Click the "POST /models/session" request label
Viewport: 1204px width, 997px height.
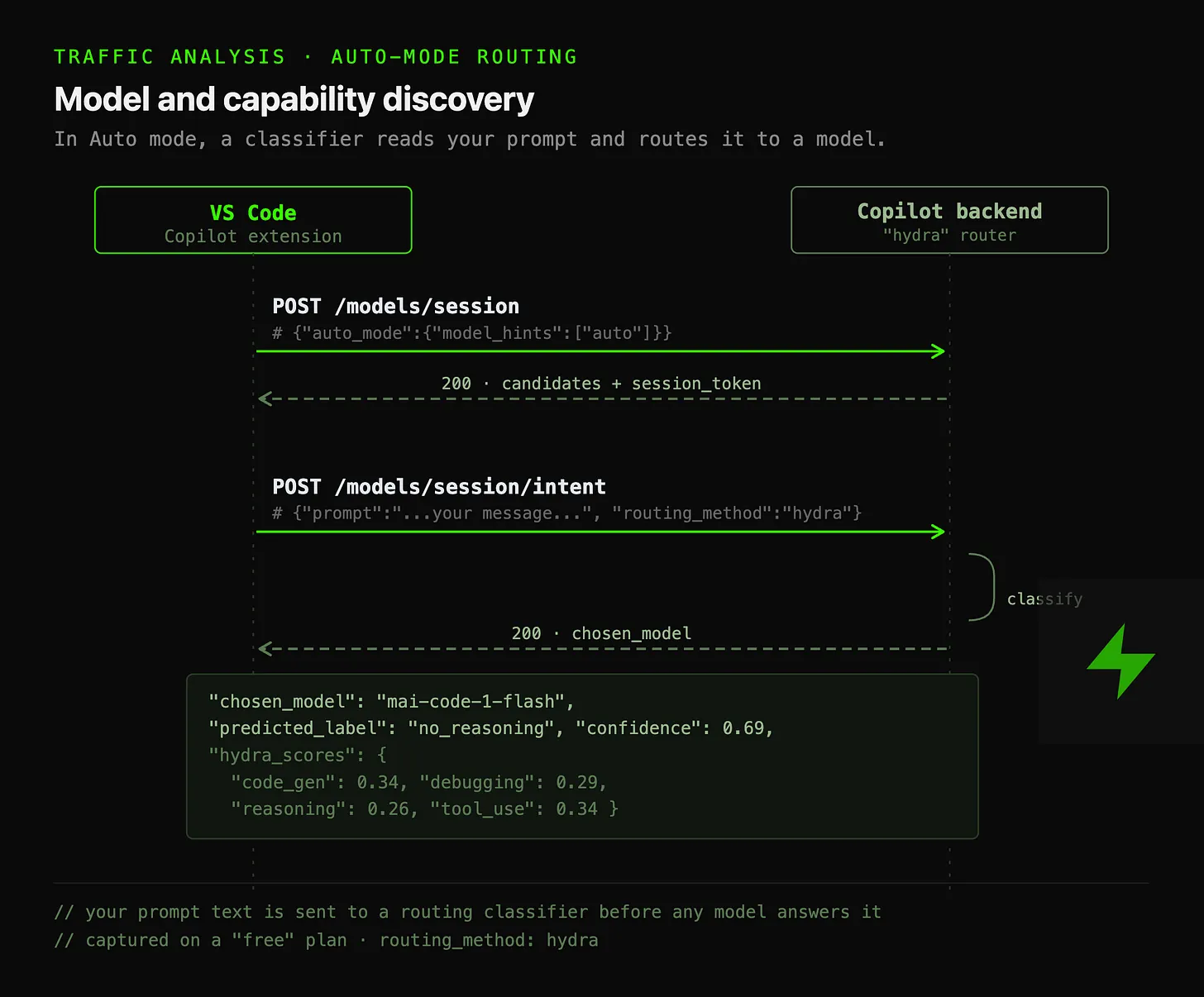point(395,306)
